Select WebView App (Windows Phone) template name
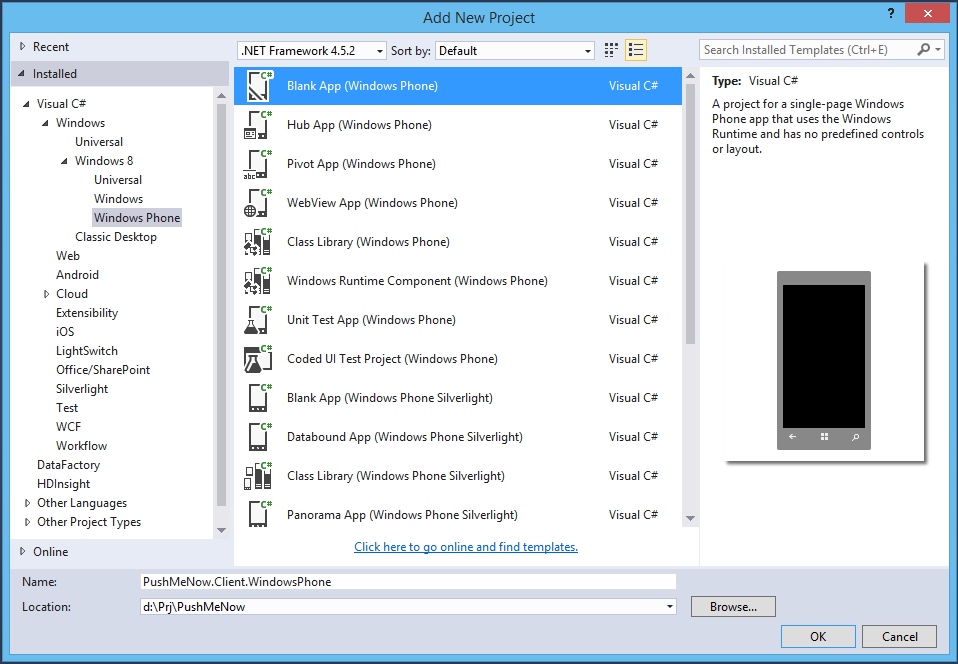The width and height of the screenshot is (958, 664). point(372,203)
